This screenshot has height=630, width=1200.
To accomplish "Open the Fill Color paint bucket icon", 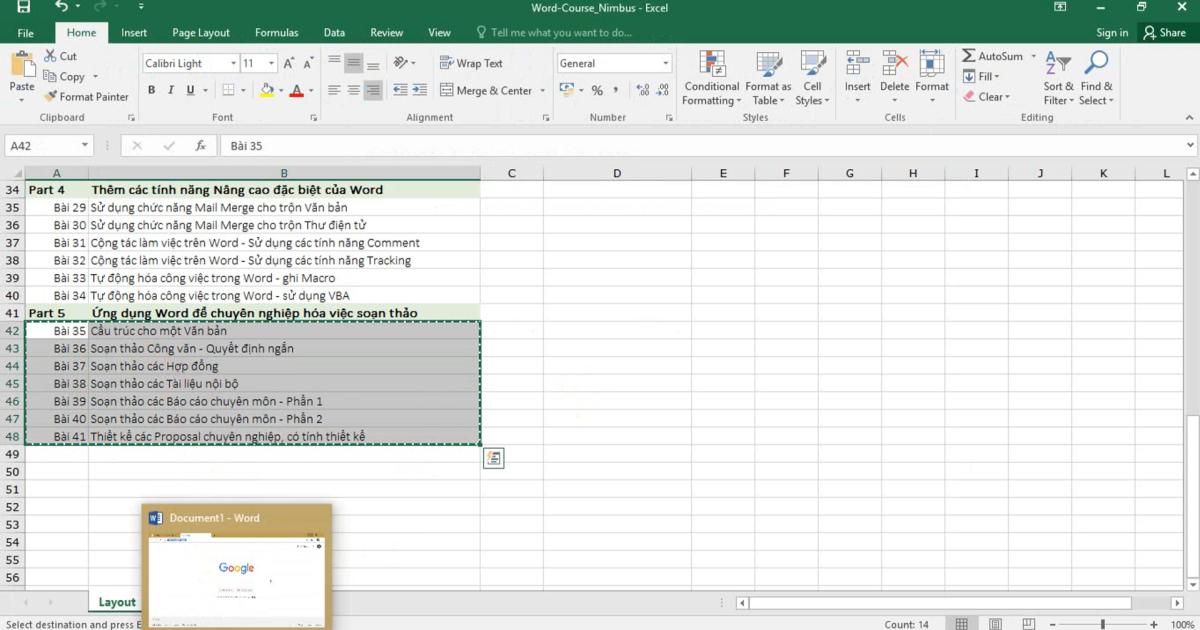I will click(x=267, y=90).
